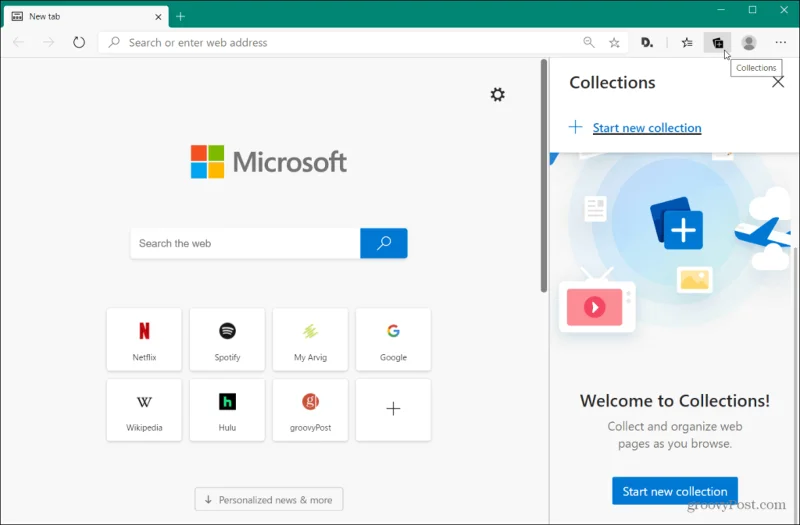Click the Collections pane heading
Image resolution: width=800 pixels, height=525 pixels.
[612, 82]
